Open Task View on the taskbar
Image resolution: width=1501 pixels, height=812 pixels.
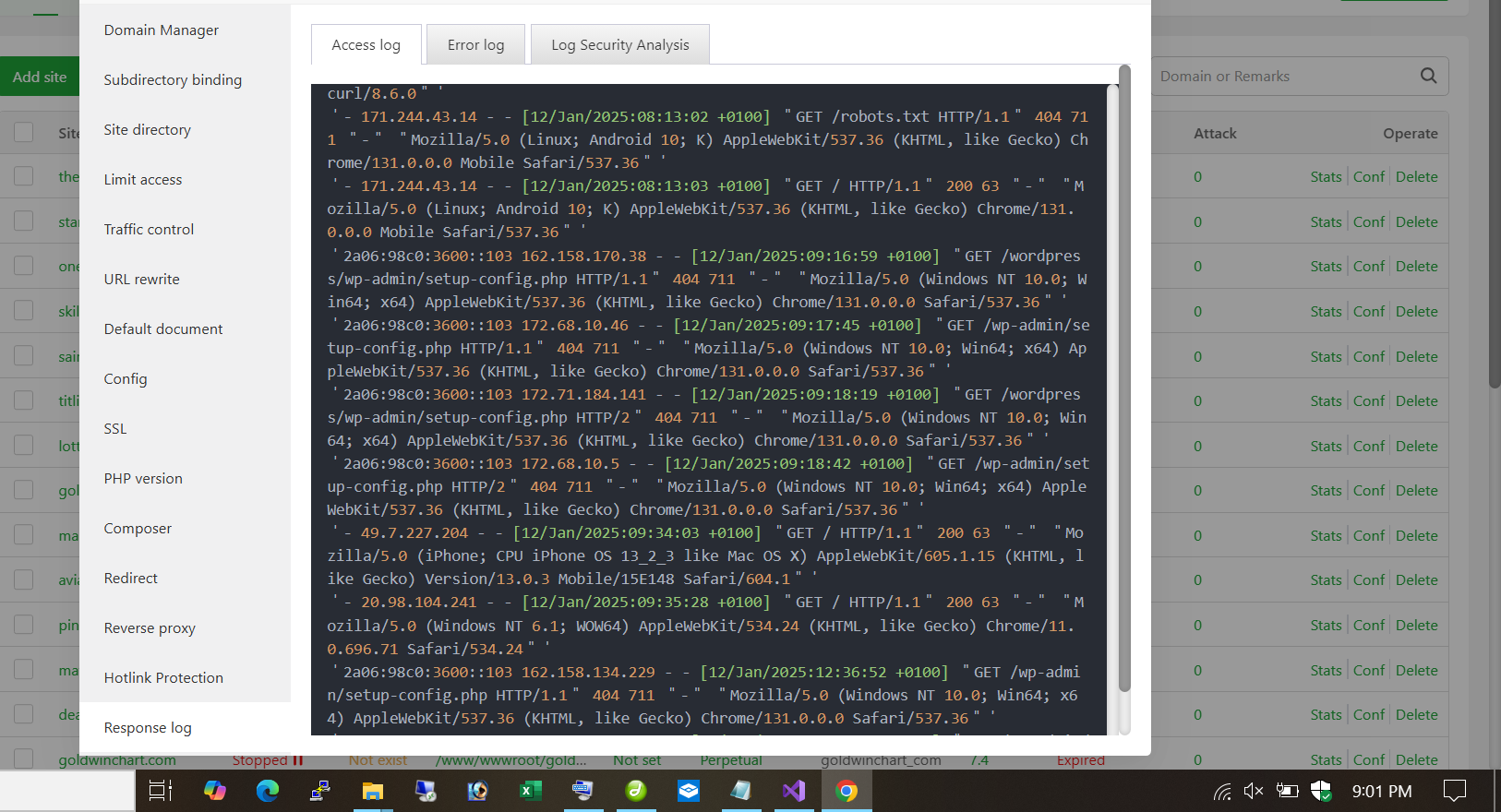pyautogui.click(x=161, y=791)
